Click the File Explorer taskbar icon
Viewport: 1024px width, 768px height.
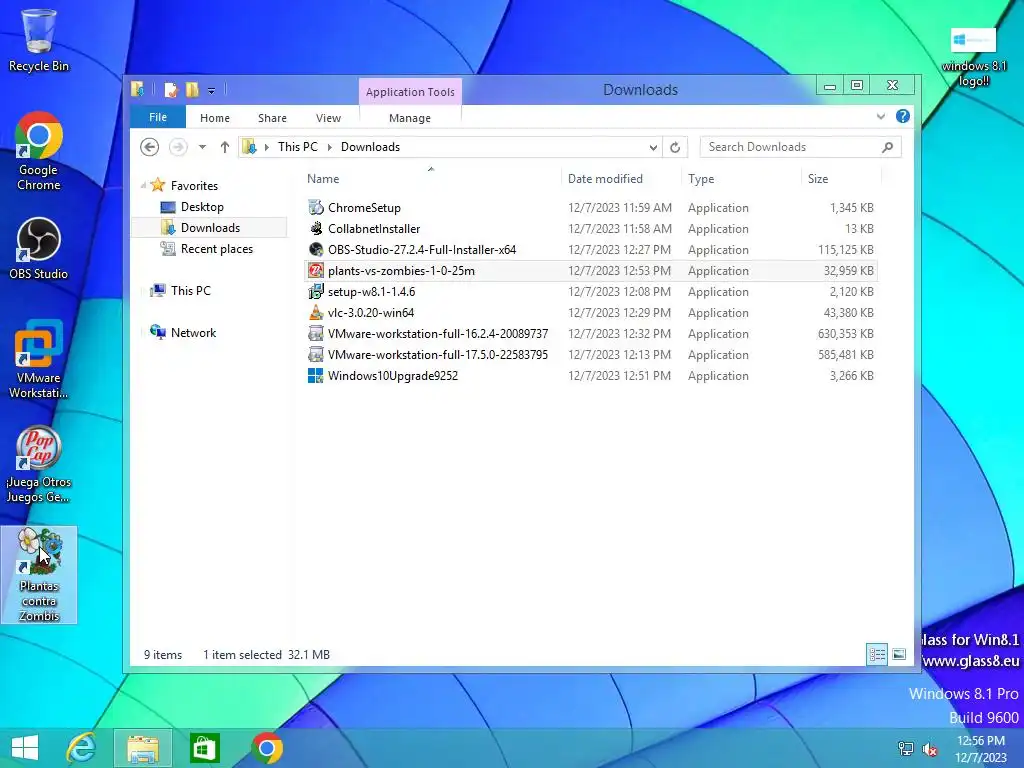pyautogui.click(x=143, y=748)
